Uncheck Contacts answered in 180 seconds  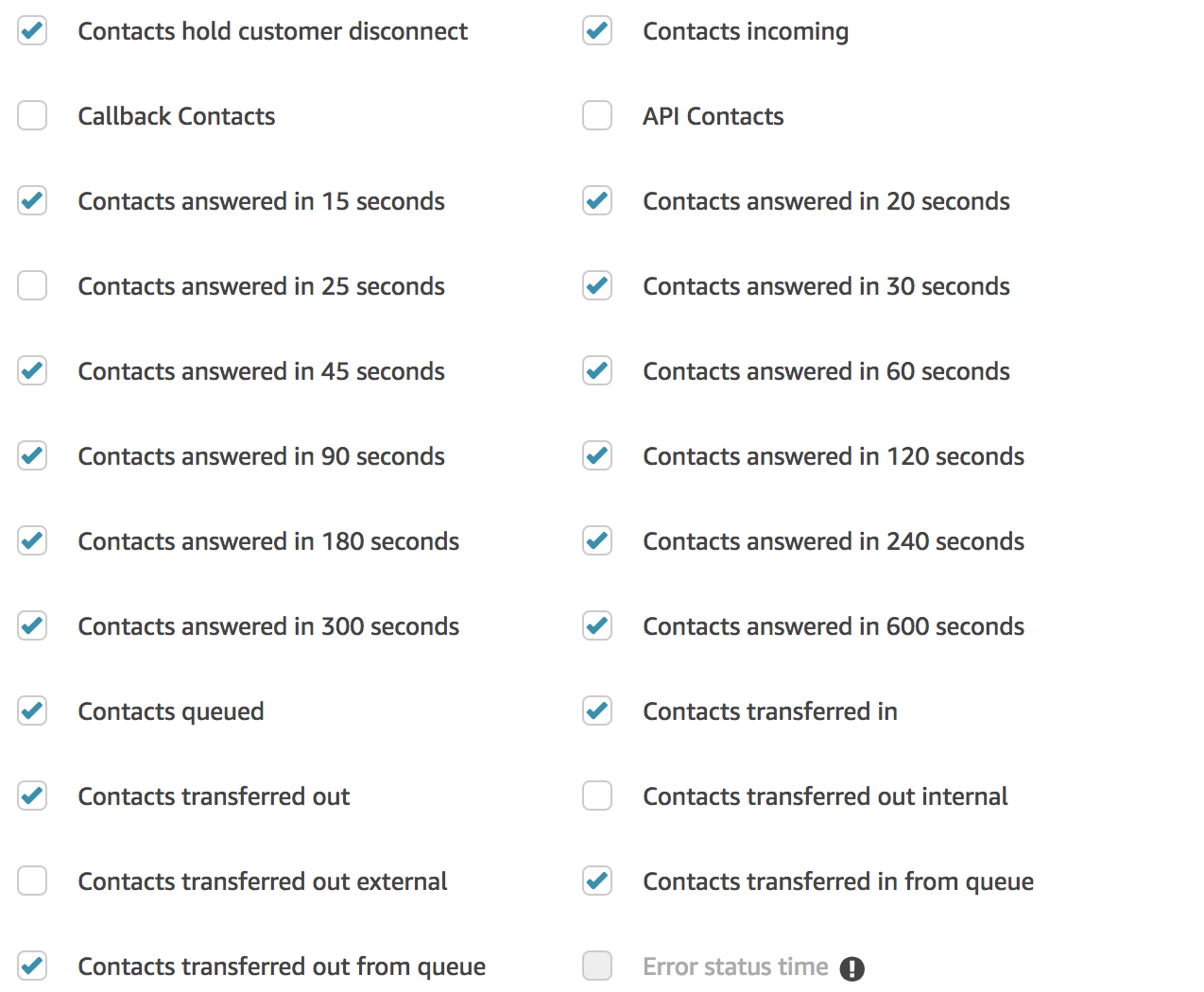coord(32,540)
